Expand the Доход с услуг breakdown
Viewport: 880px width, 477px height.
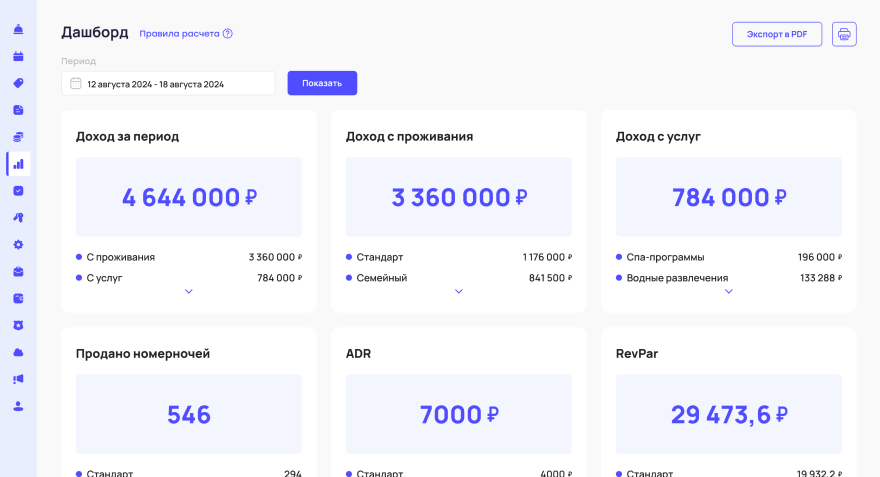pyautogui.click(x=729, y=292)
